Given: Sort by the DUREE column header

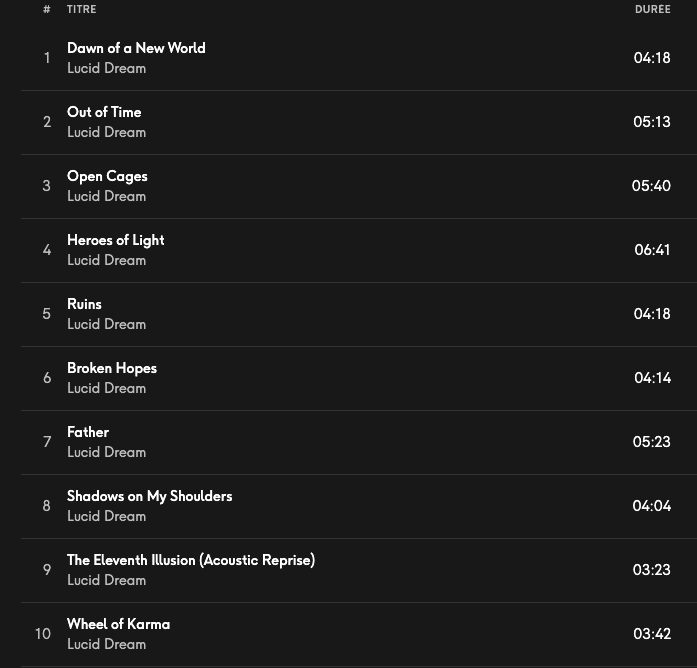Looking at the screenshot, I should click(x=652, y=9).
